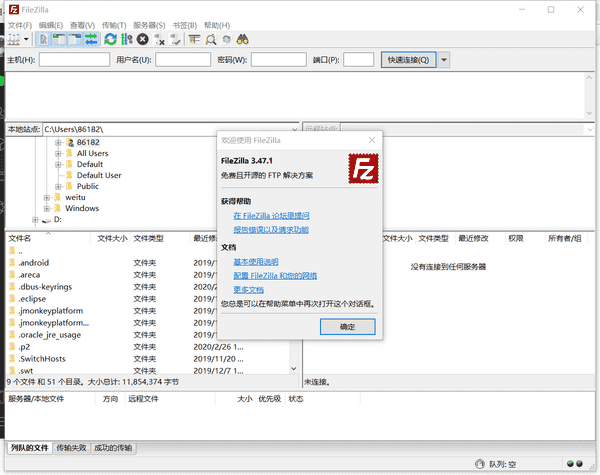This screenshot has width=600, height=475.
Task: Open local site path dropdown
Action: pos(294,129)
